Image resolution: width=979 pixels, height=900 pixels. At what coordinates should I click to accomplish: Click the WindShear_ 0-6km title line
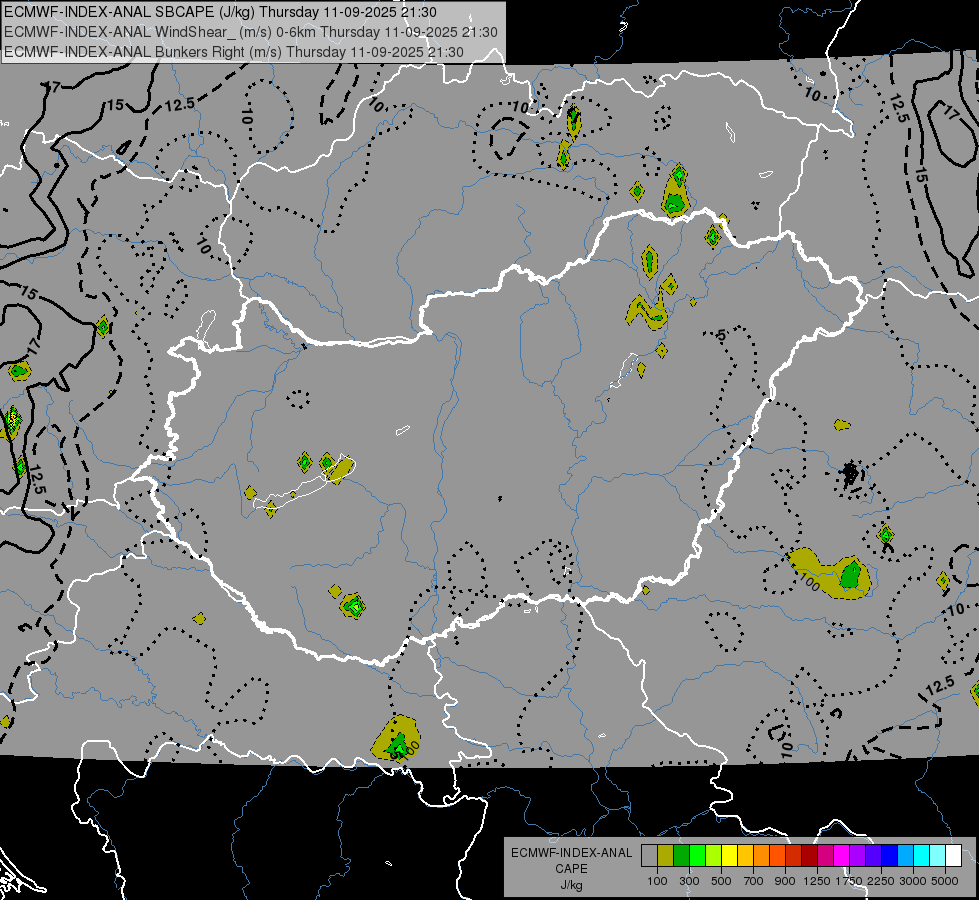250,32
